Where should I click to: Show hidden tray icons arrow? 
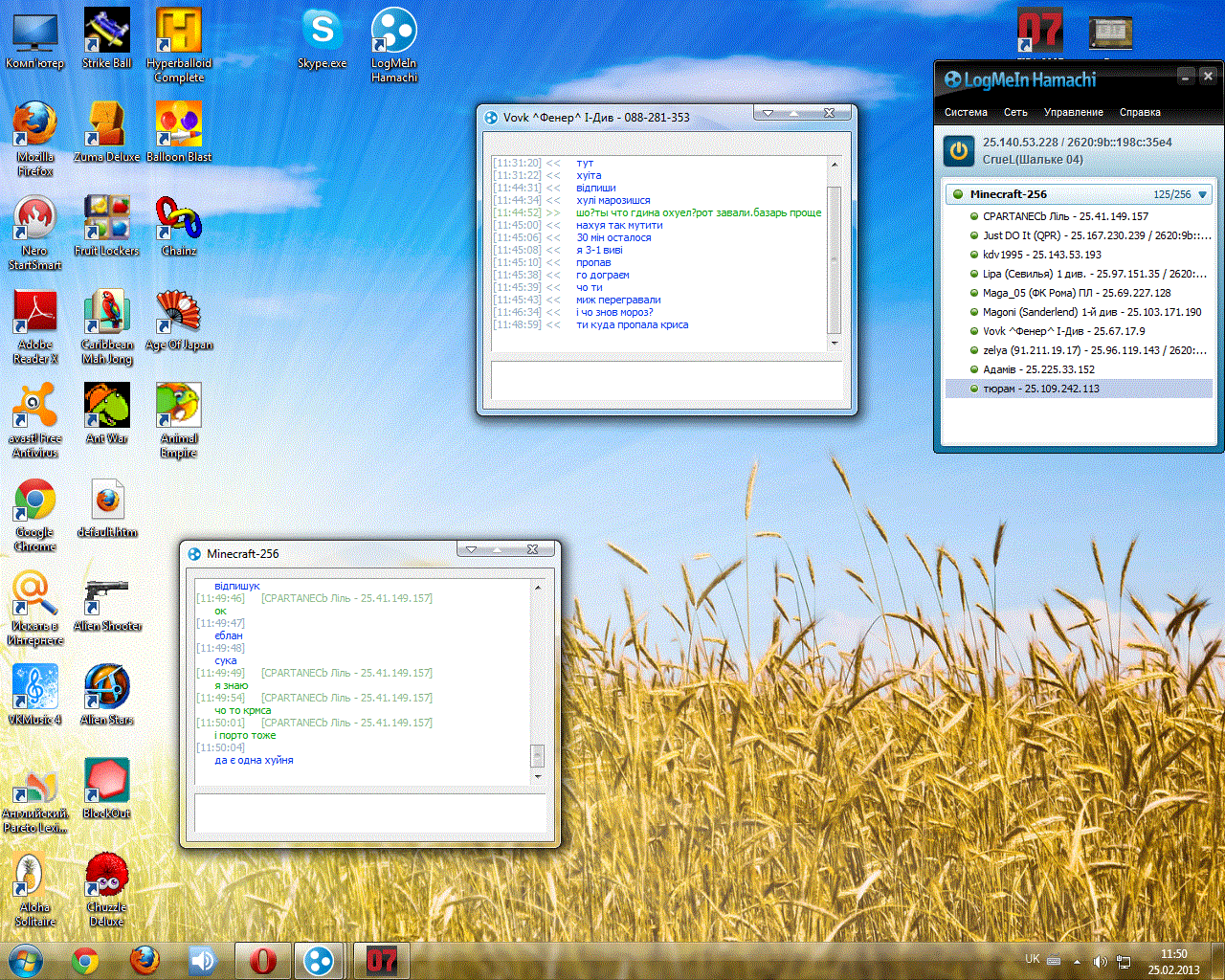[1077, 961]
